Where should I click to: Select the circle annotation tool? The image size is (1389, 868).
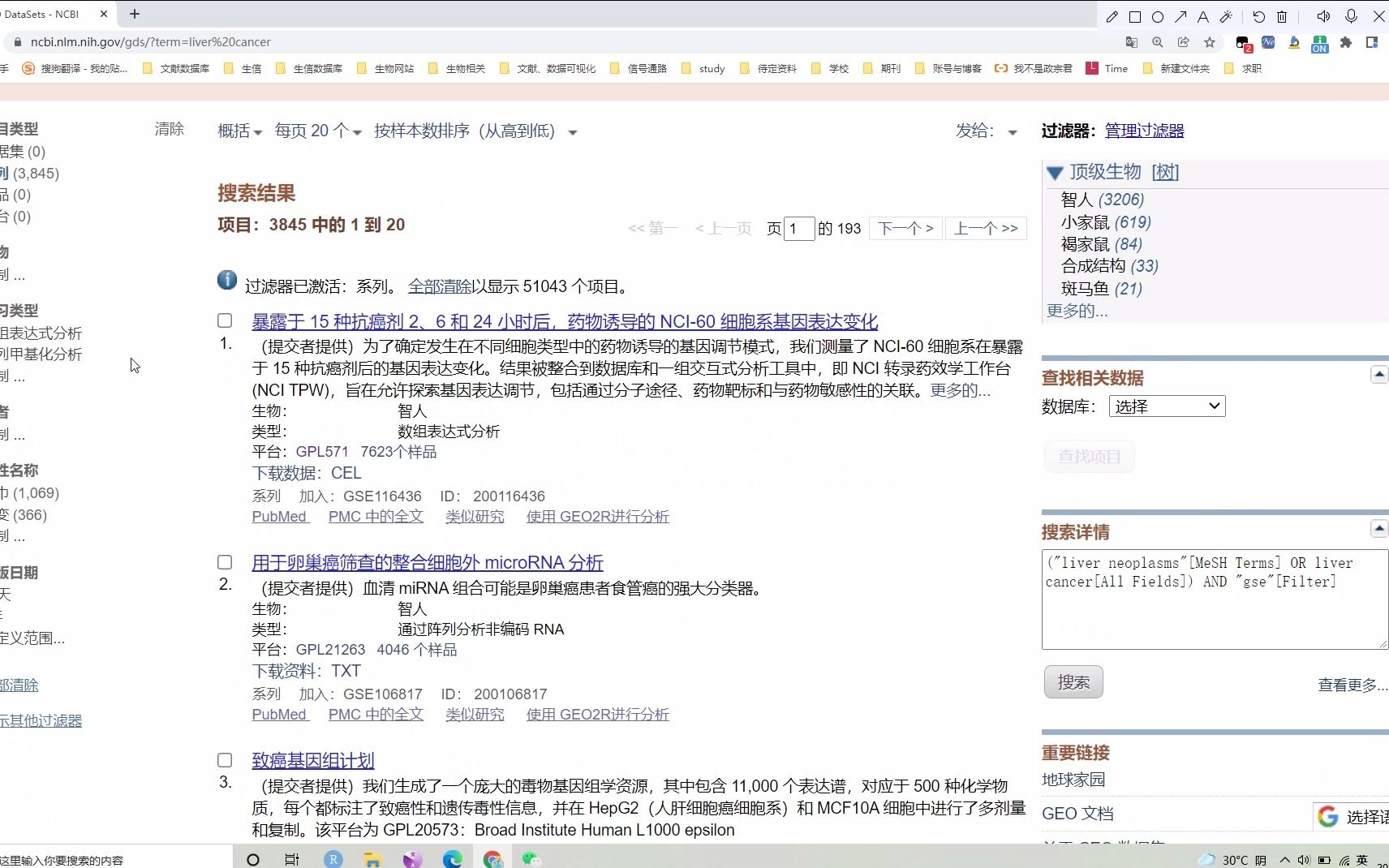(1158, 16)
